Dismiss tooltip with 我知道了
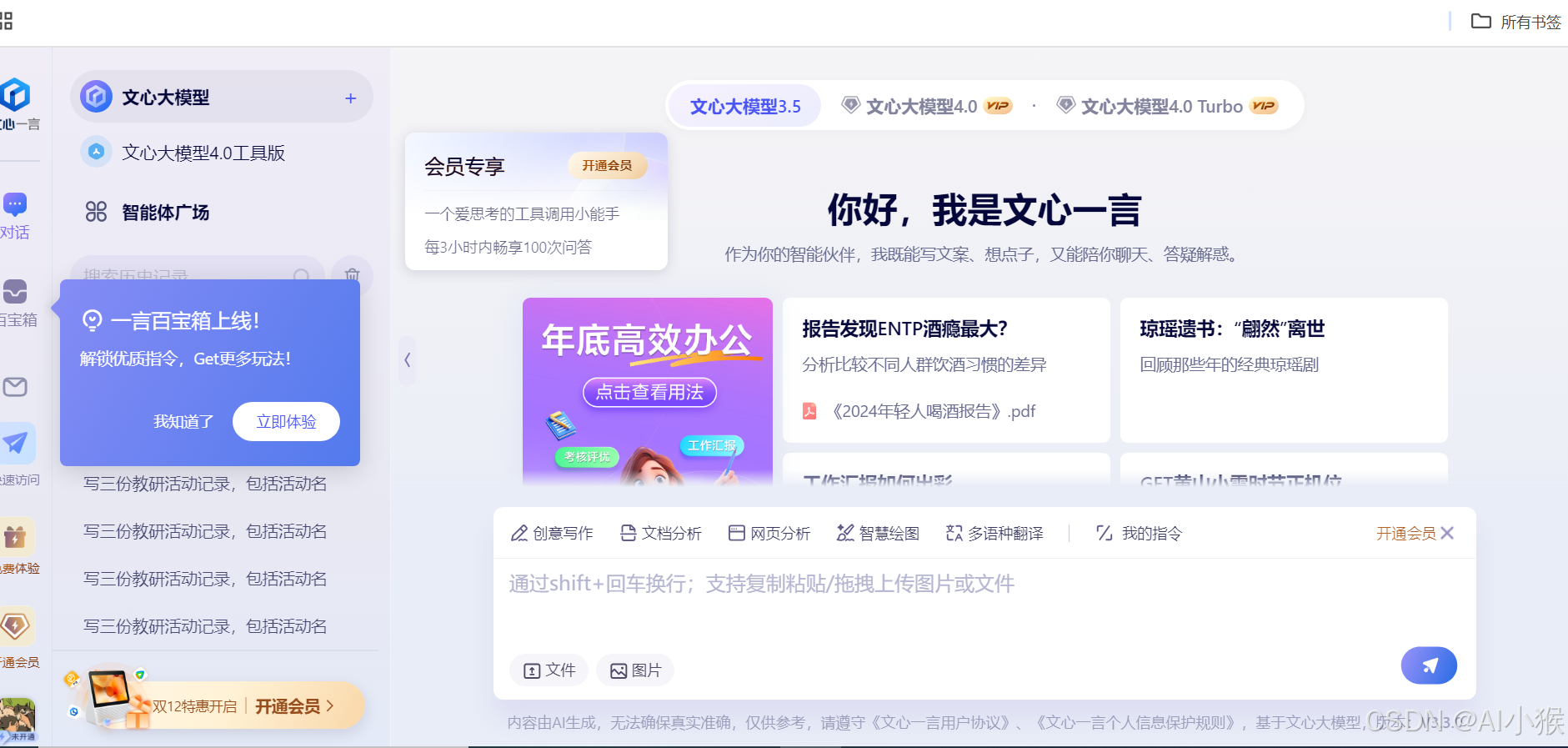Image resolution: width=1568 pixels, height=748 pixels. pos(183,421)
